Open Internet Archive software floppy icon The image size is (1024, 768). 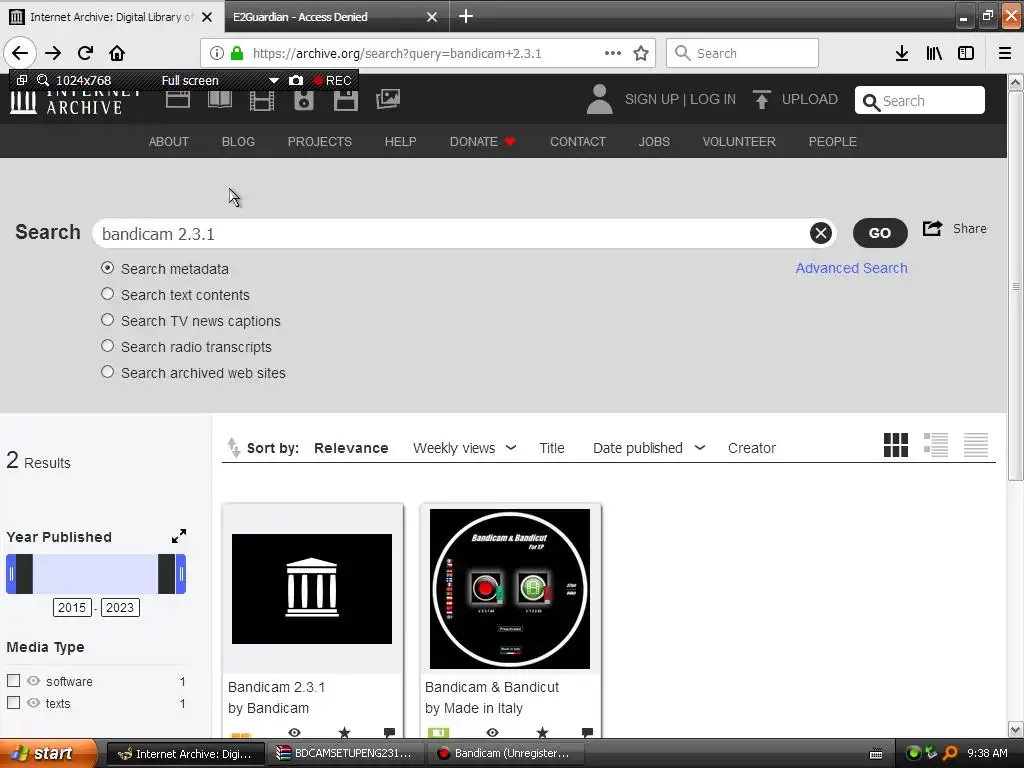click(345, 100)
